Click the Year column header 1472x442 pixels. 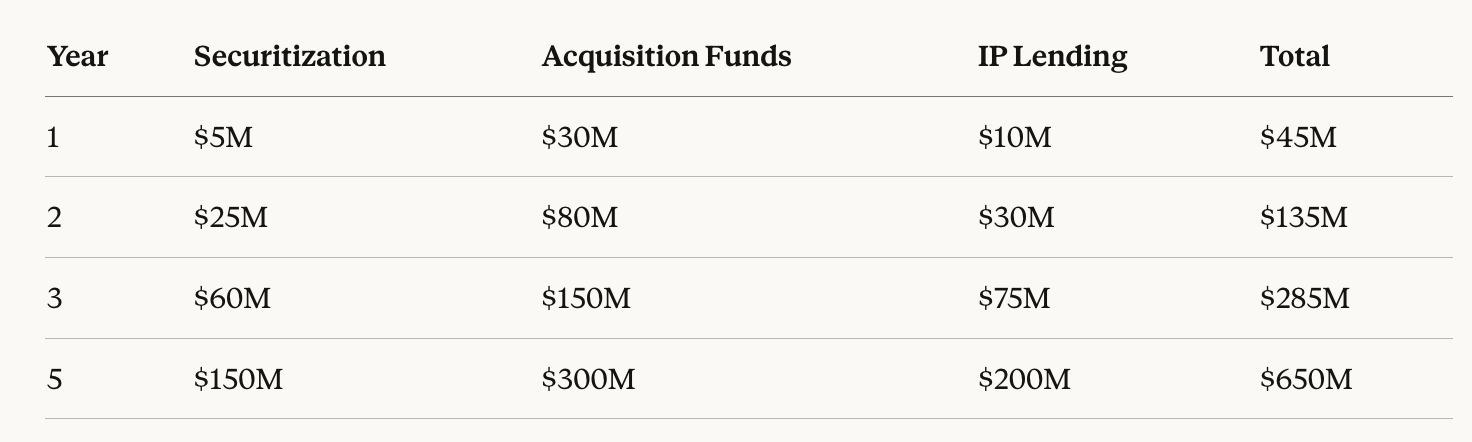pyautogui.click(x=77, y=57)
